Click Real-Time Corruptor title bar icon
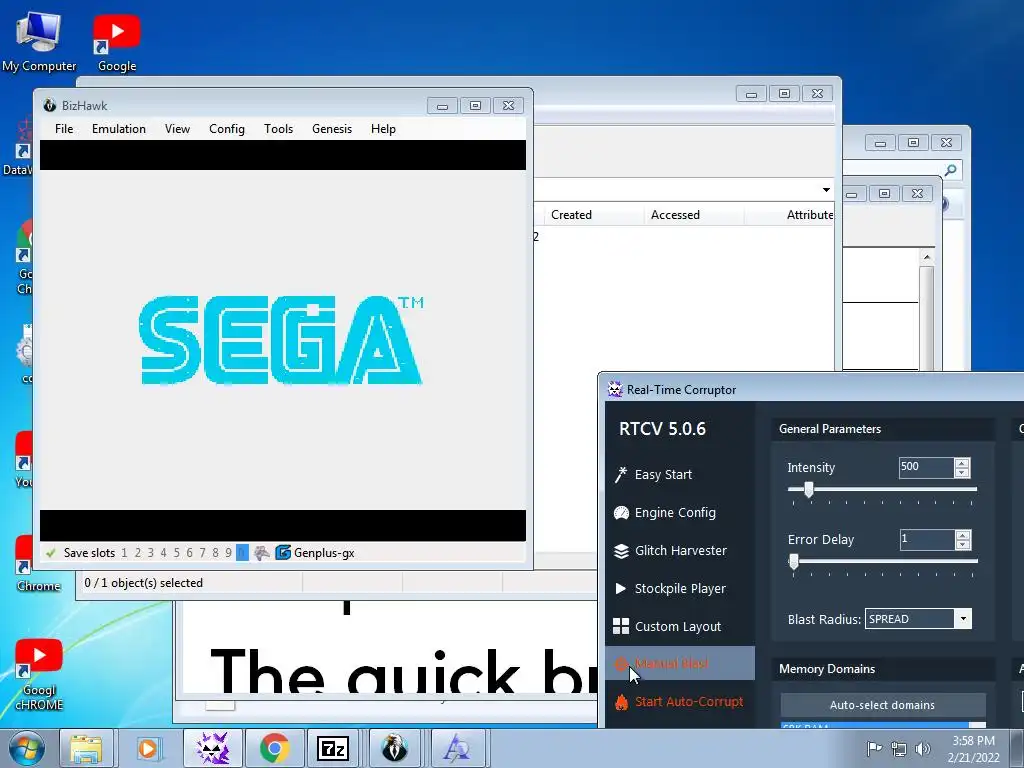 coord(615,389)
